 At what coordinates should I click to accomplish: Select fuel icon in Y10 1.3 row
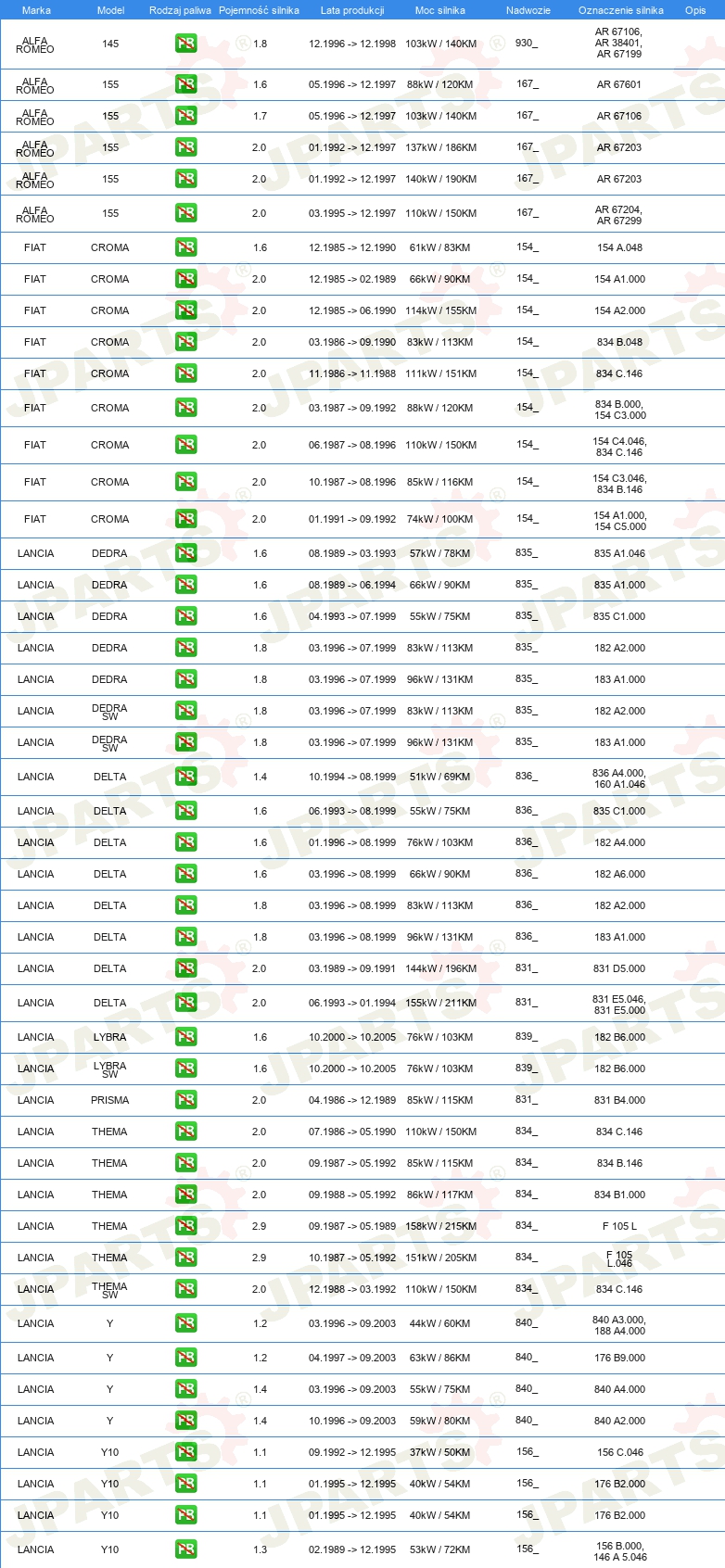pos(186,1549)
